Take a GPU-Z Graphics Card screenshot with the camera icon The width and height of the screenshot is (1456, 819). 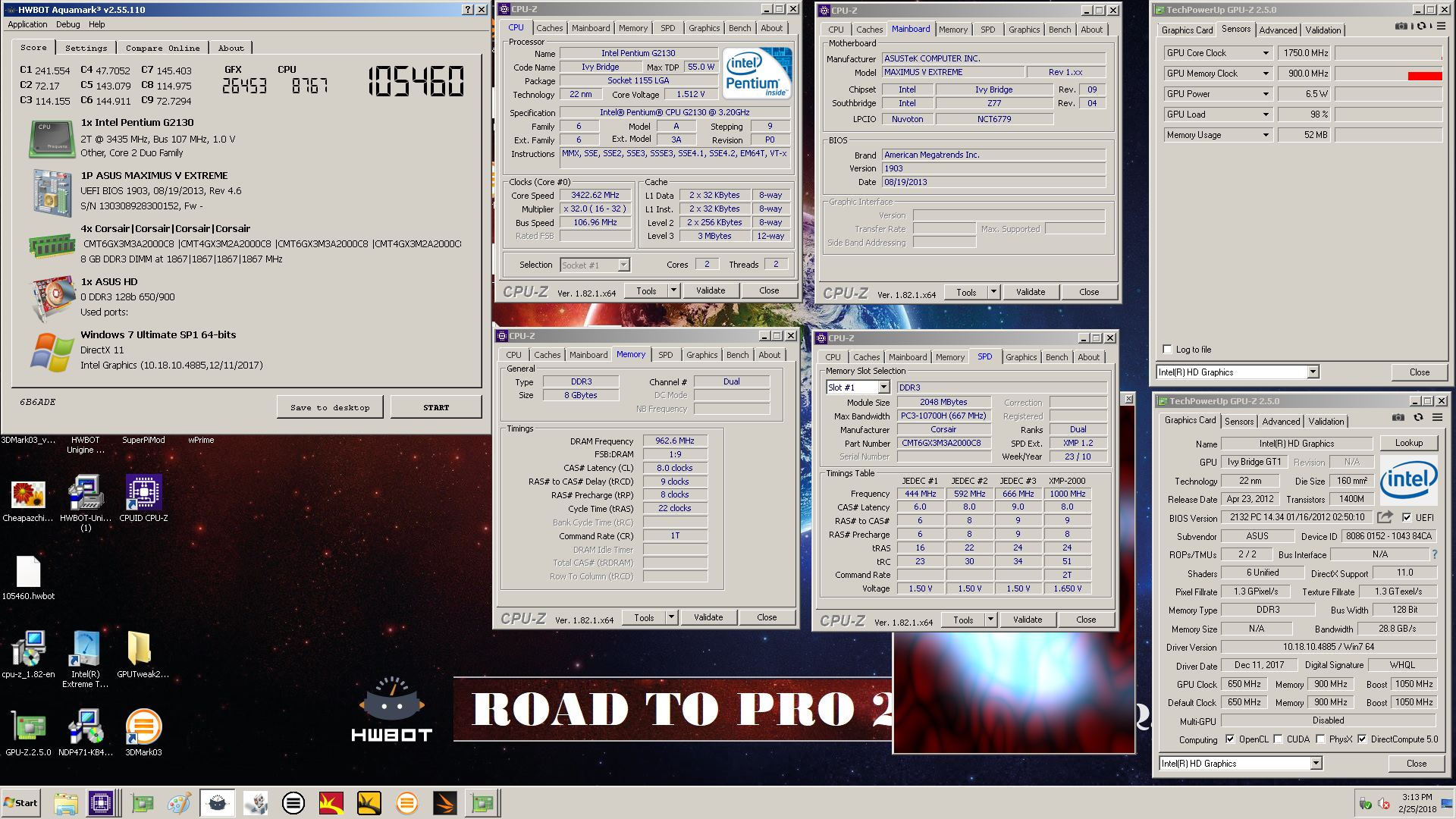tap(1398, 417)
